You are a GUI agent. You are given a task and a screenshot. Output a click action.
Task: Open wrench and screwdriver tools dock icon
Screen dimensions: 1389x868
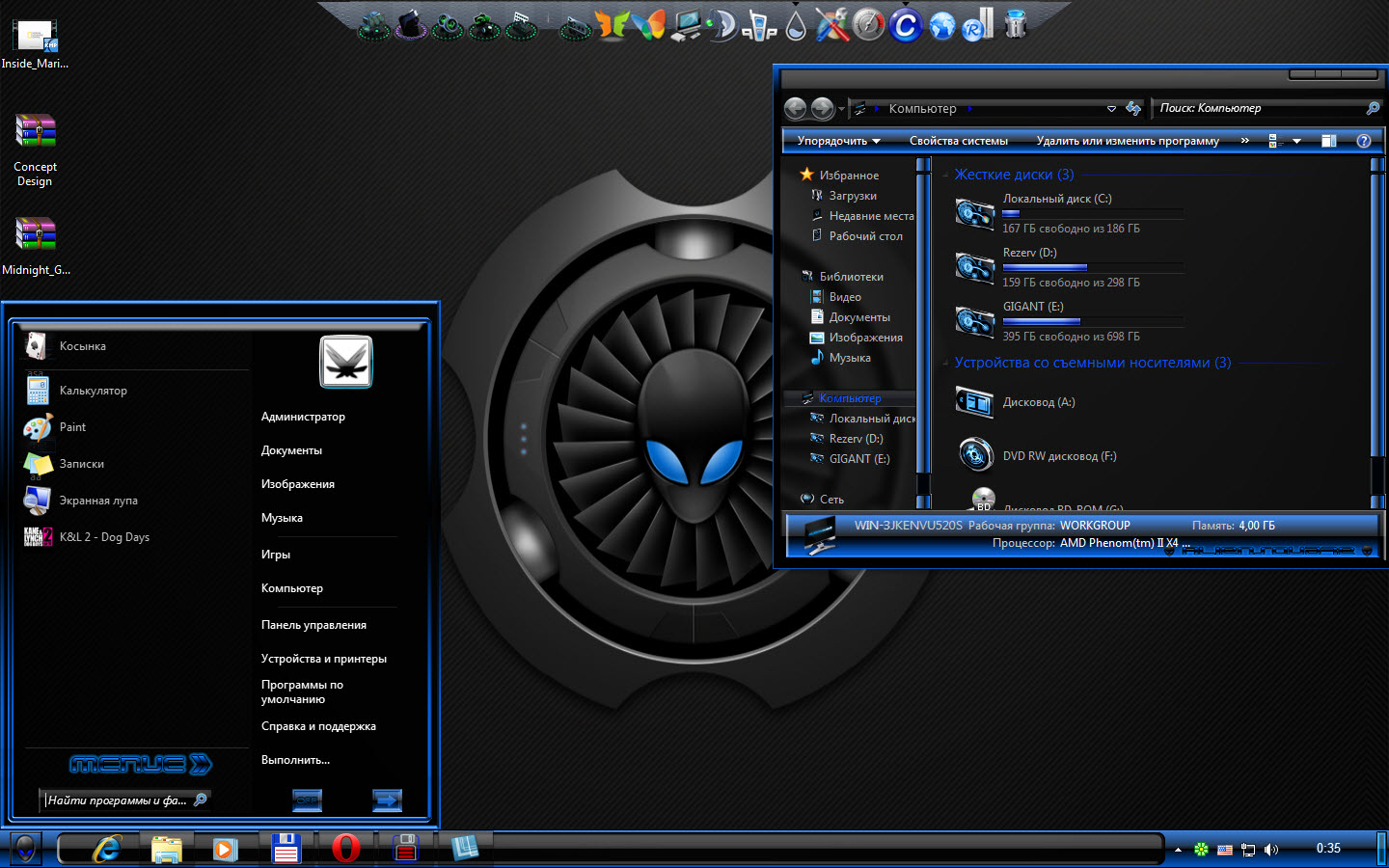pos(831,25)
